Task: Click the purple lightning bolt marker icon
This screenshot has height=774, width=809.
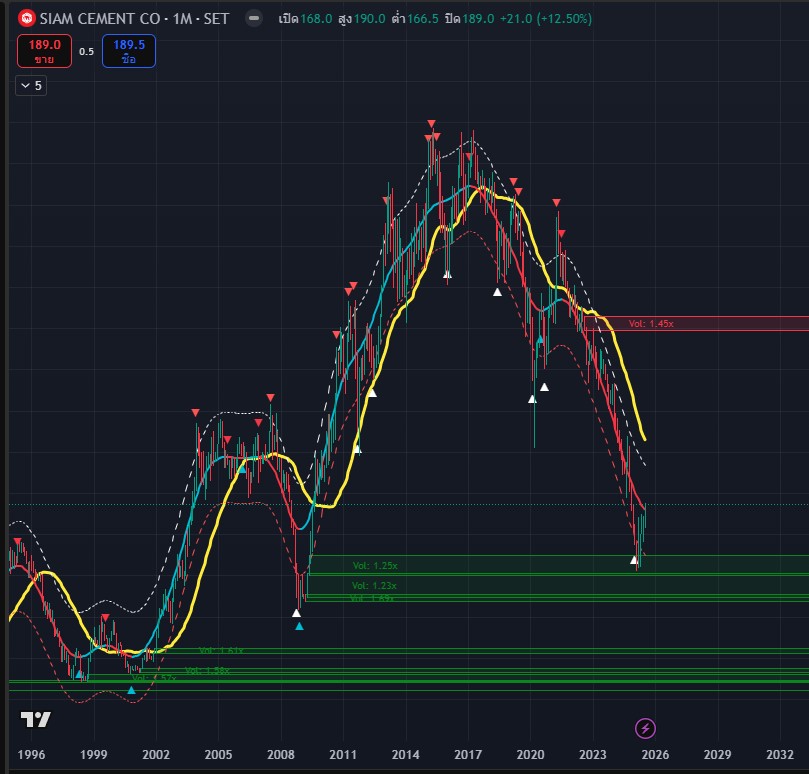Action: coord(645,729)
